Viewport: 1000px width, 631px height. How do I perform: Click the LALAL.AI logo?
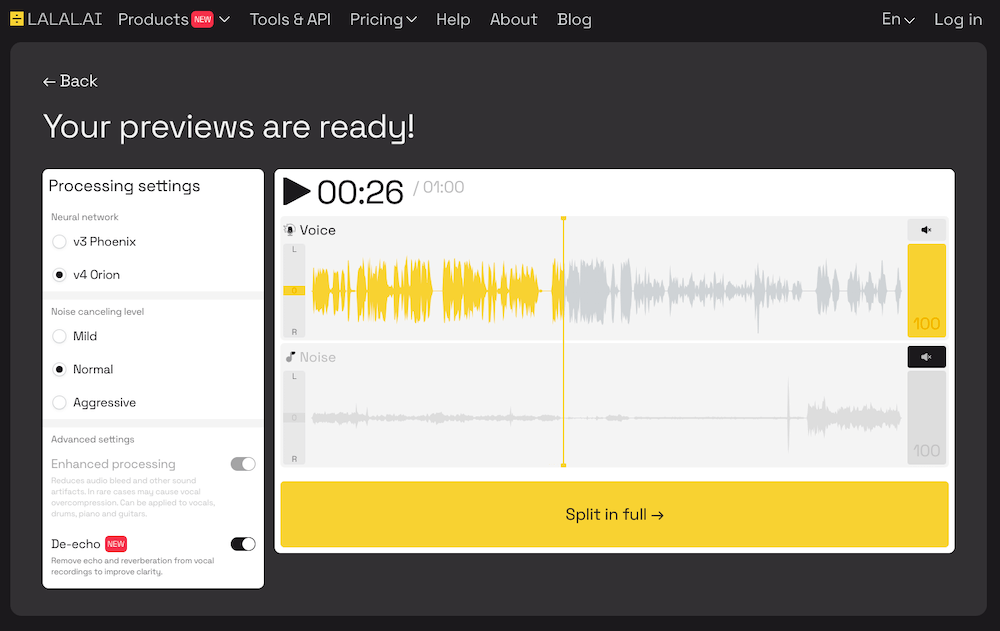point(56,19)
